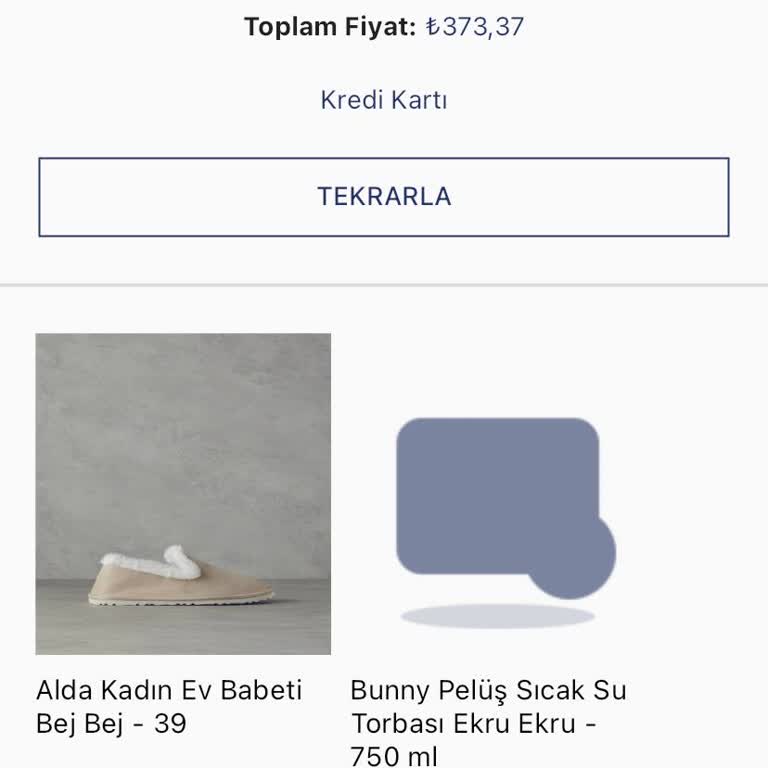Tap the Kredi Kartı payment text
768x768 pixels.
pyautogui.click(x=384, y=100)
